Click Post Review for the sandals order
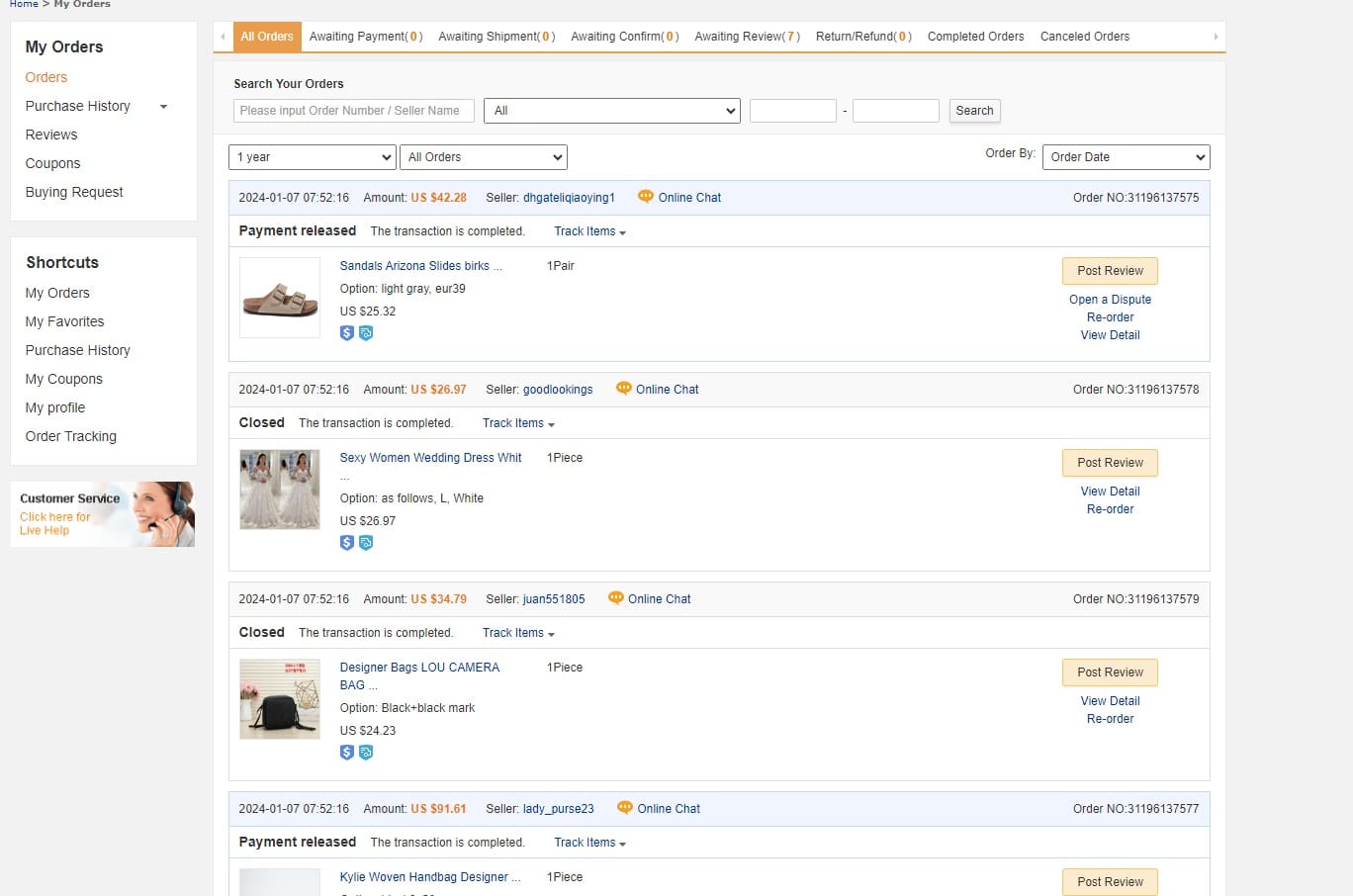Image resolution: width=1353 pixels, height=896 pixels. 1110,271
